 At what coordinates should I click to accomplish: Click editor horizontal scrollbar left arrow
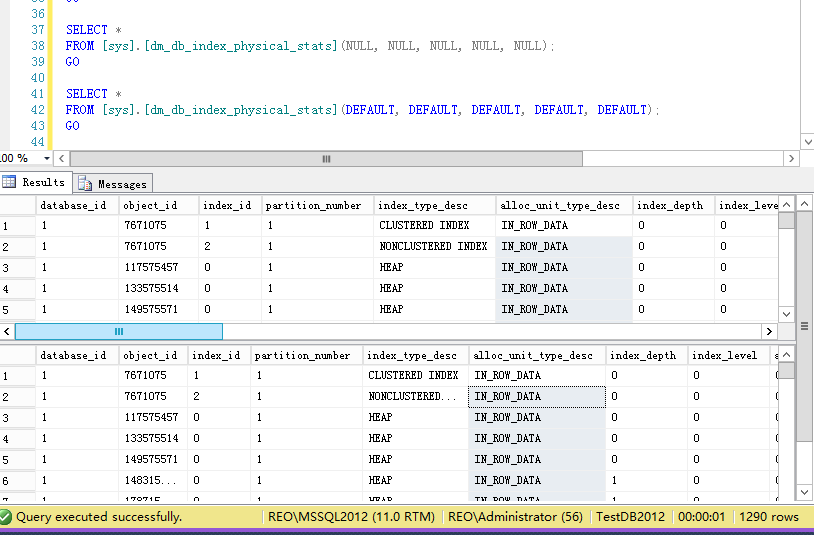pos(62,159)
